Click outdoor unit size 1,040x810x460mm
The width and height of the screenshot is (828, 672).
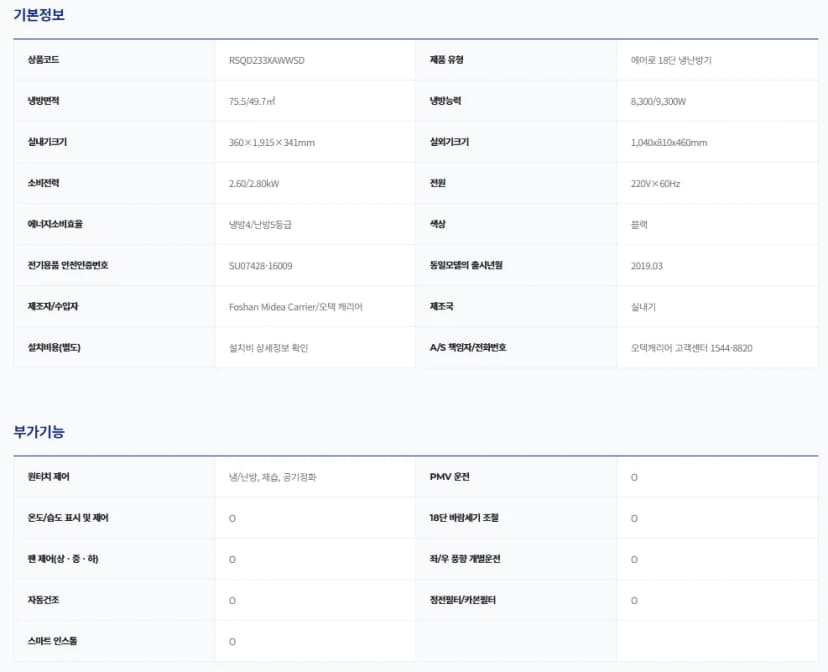(x=669, y=143)
